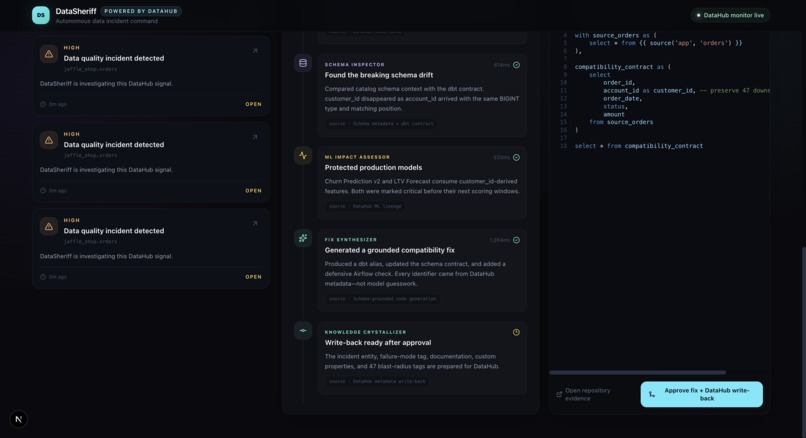Click the external link icon beside Open repository evidence
Image resolution: width=806 pixels, height=438 pixels.
pyautogui.click(x=559, y=394)
